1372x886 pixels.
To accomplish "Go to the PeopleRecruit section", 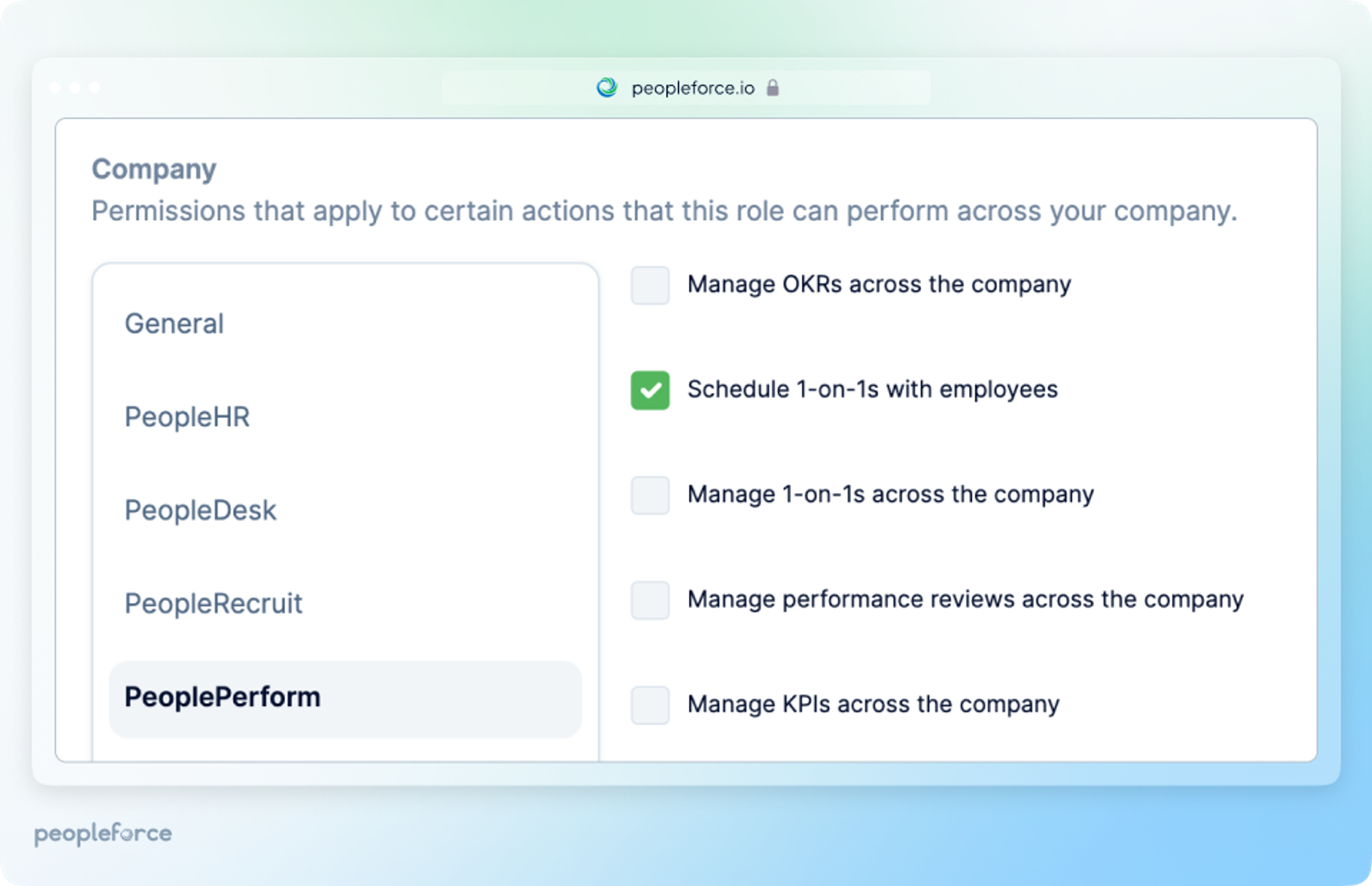I will (x=213, y=604).
